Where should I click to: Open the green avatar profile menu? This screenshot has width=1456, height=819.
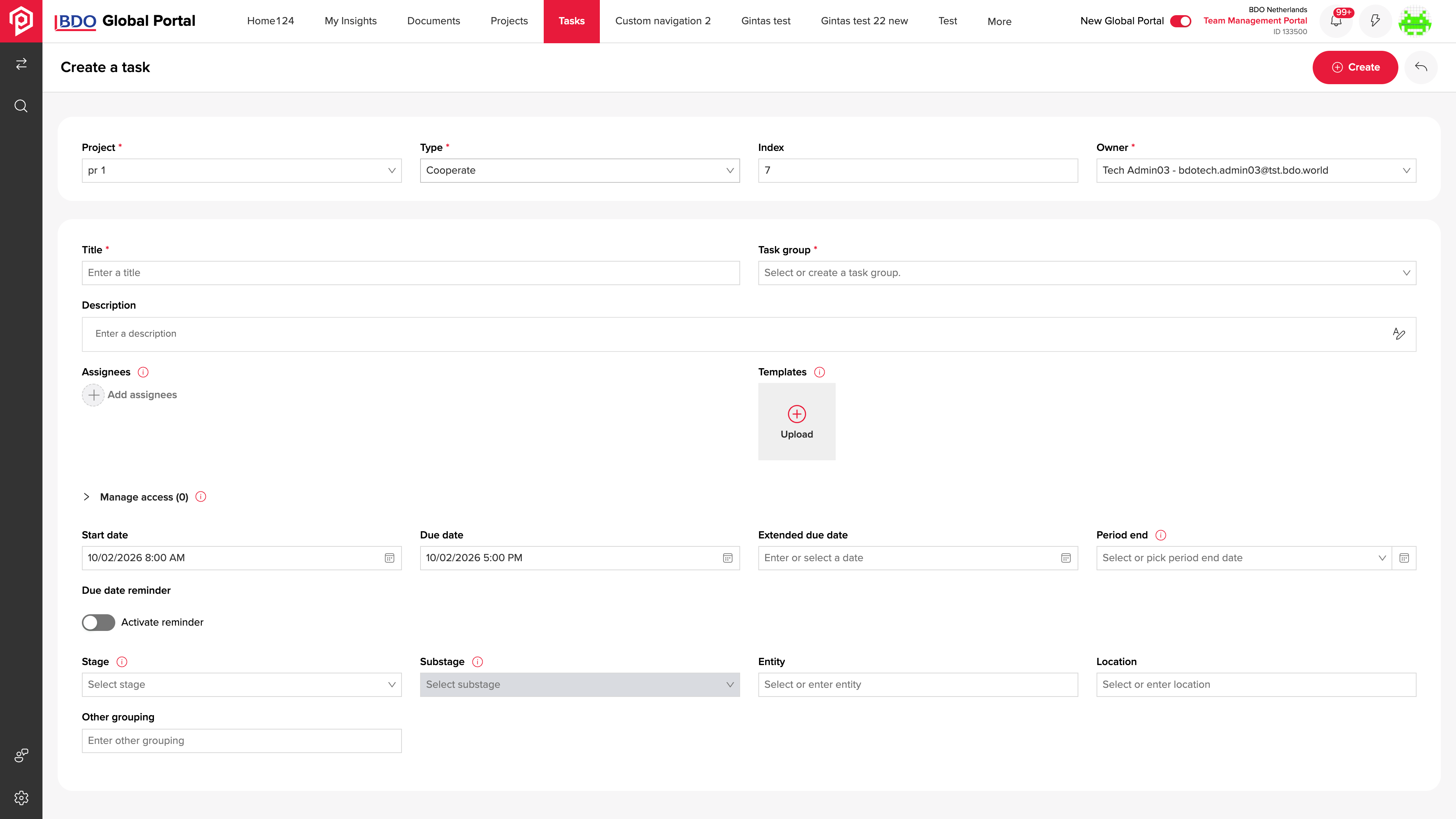1415,21
